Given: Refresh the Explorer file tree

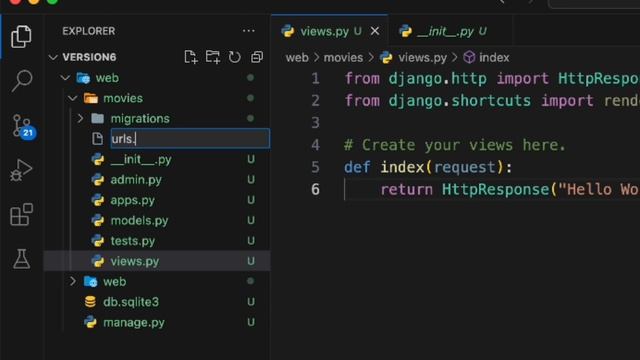Looking at the screenshot, I should coord(235,57).
